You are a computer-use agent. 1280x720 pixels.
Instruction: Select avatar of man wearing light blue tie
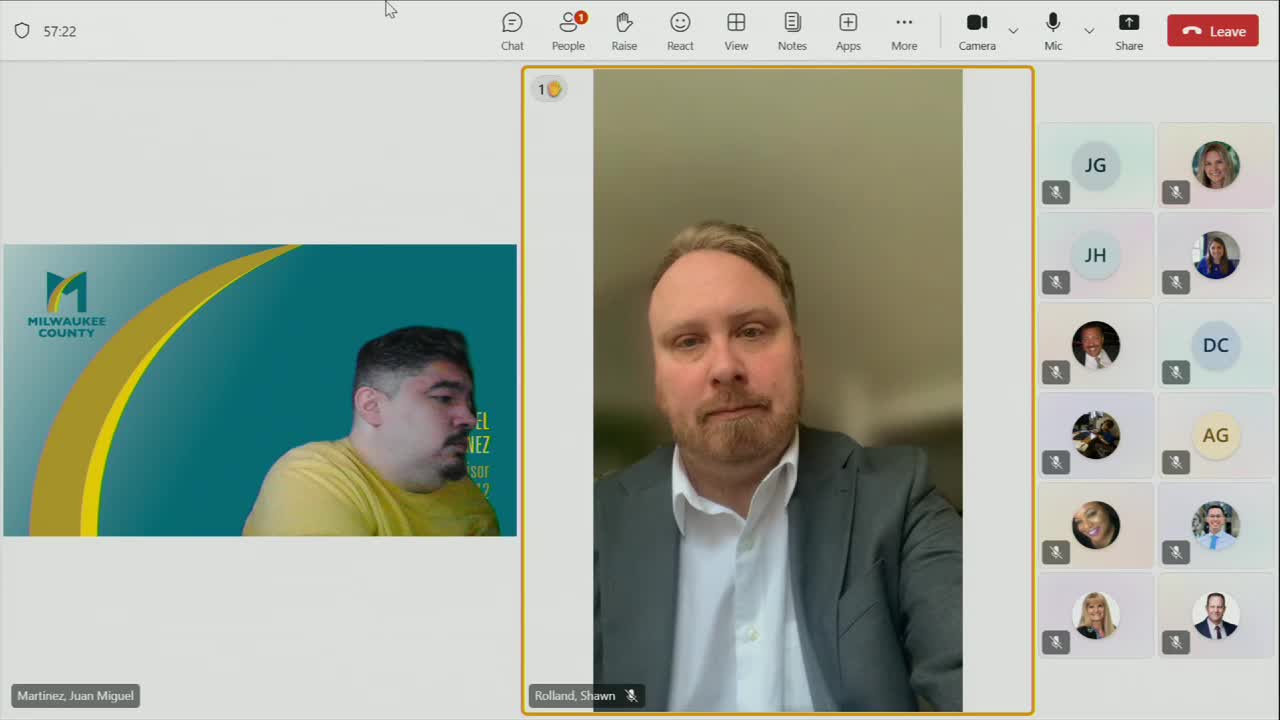[x=1216, y=525]
